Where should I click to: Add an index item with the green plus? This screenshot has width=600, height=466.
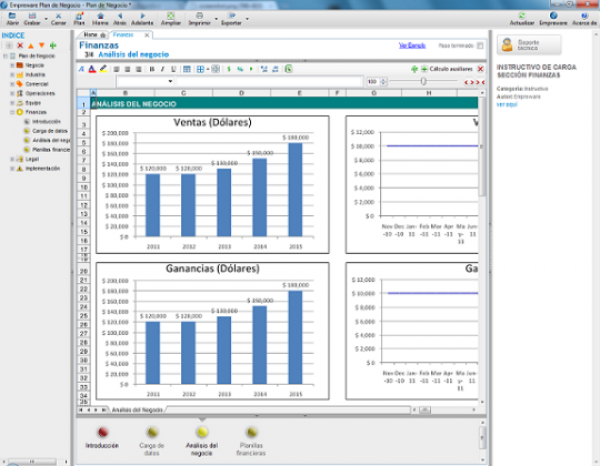tap(53, 46)
